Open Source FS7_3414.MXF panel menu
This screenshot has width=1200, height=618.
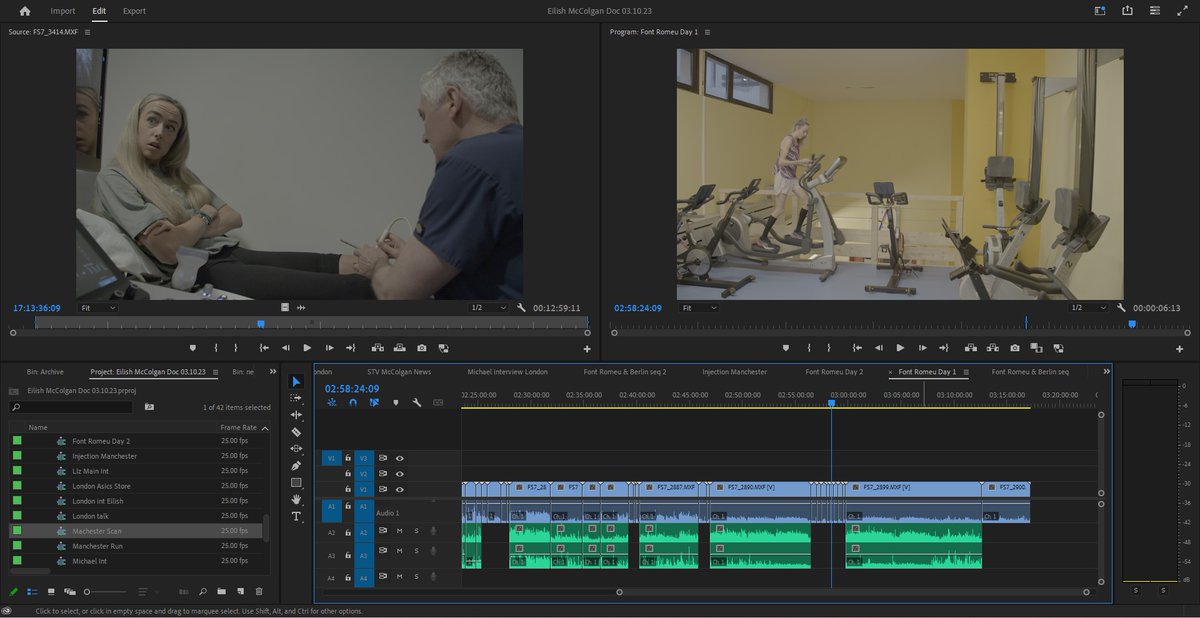[x=87, y=32]
